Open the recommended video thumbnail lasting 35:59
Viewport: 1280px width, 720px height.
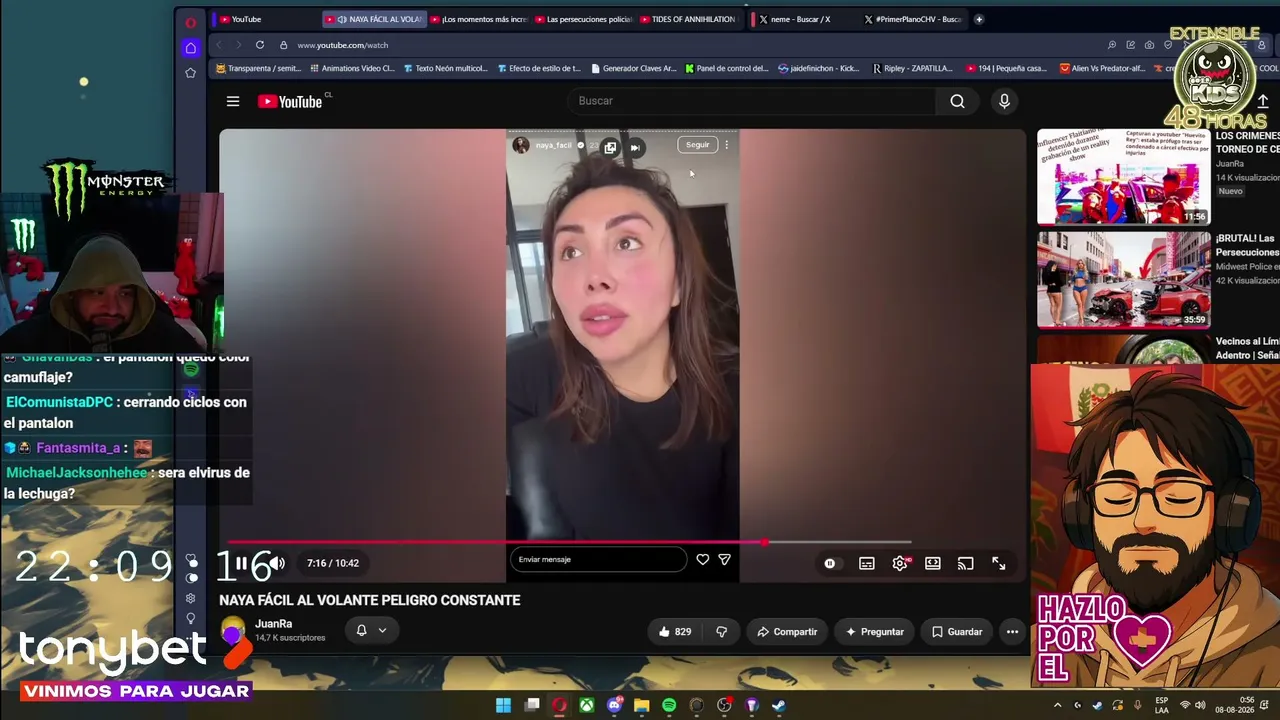point(1123,280)
